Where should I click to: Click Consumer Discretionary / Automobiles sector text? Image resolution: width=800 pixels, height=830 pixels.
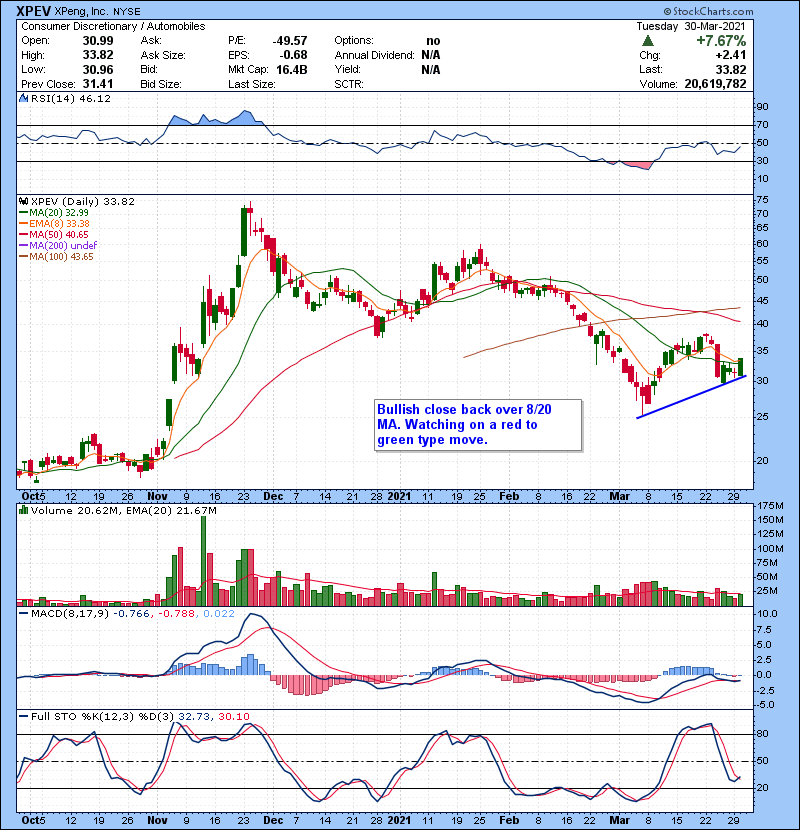(x=113, y=26)
